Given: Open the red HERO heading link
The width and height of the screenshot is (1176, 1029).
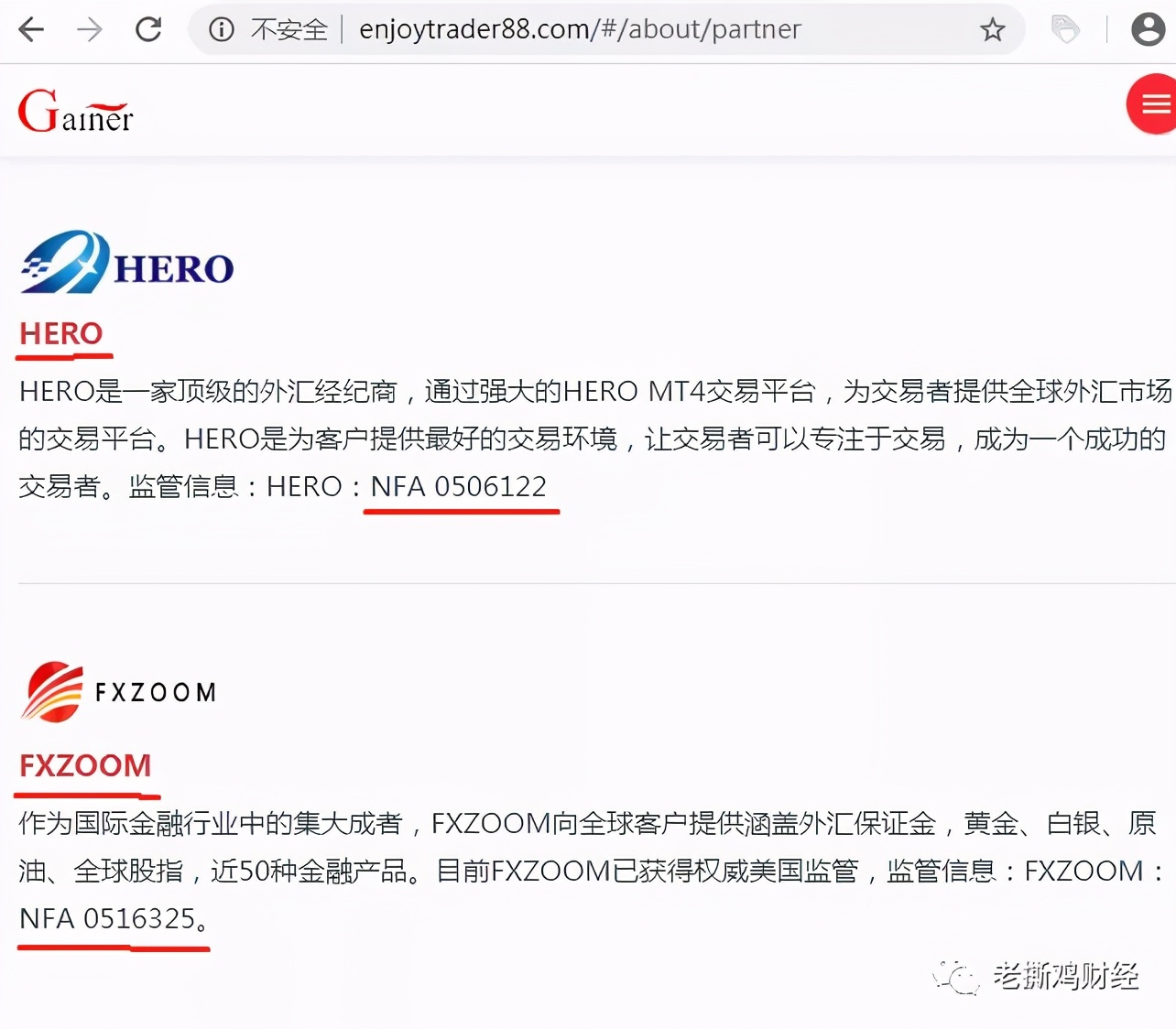Looking at the screenshot, I should pos(61,333).
